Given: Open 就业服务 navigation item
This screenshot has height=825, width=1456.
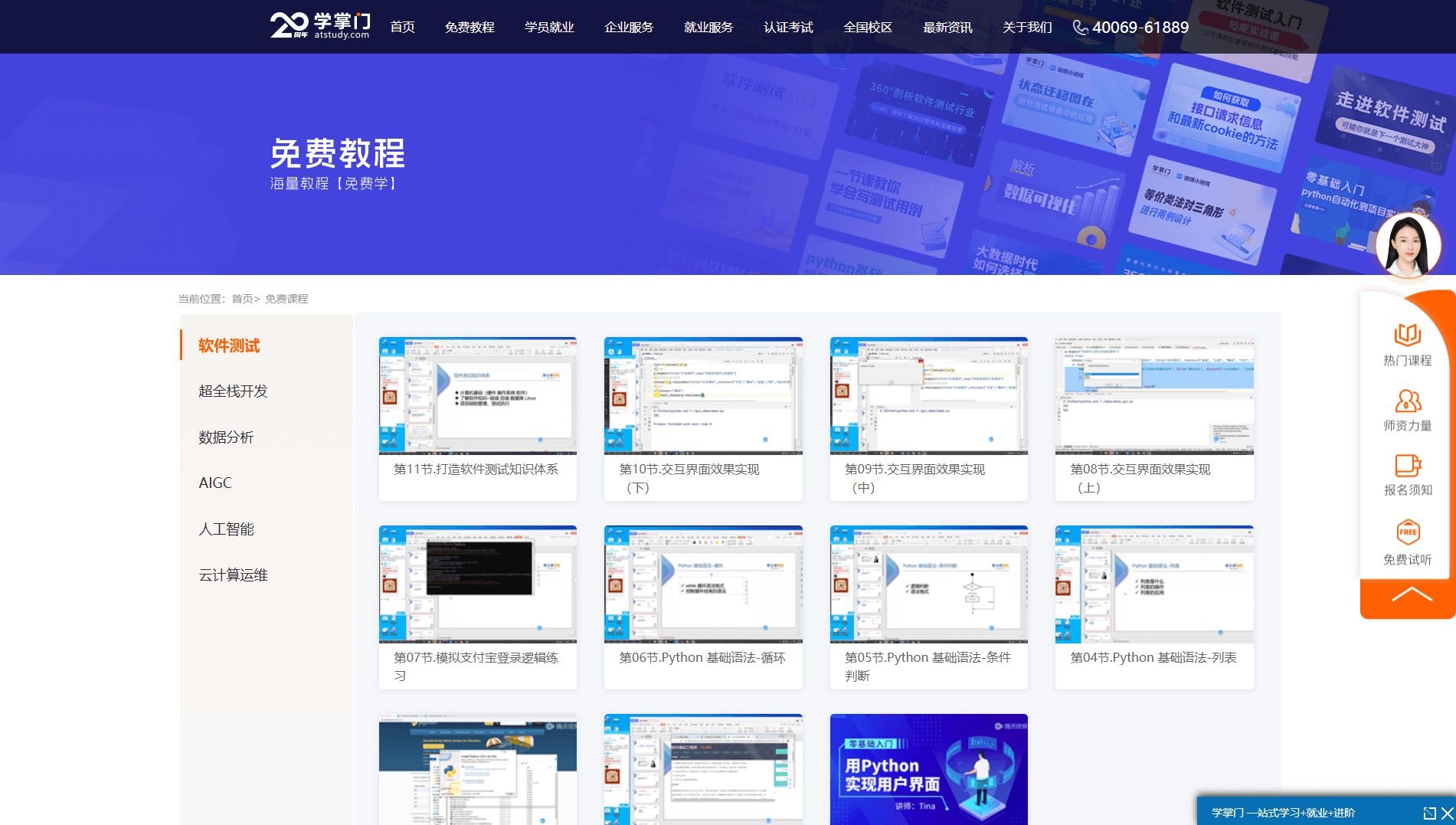Looking at the screenshot, I should point(708,28).
